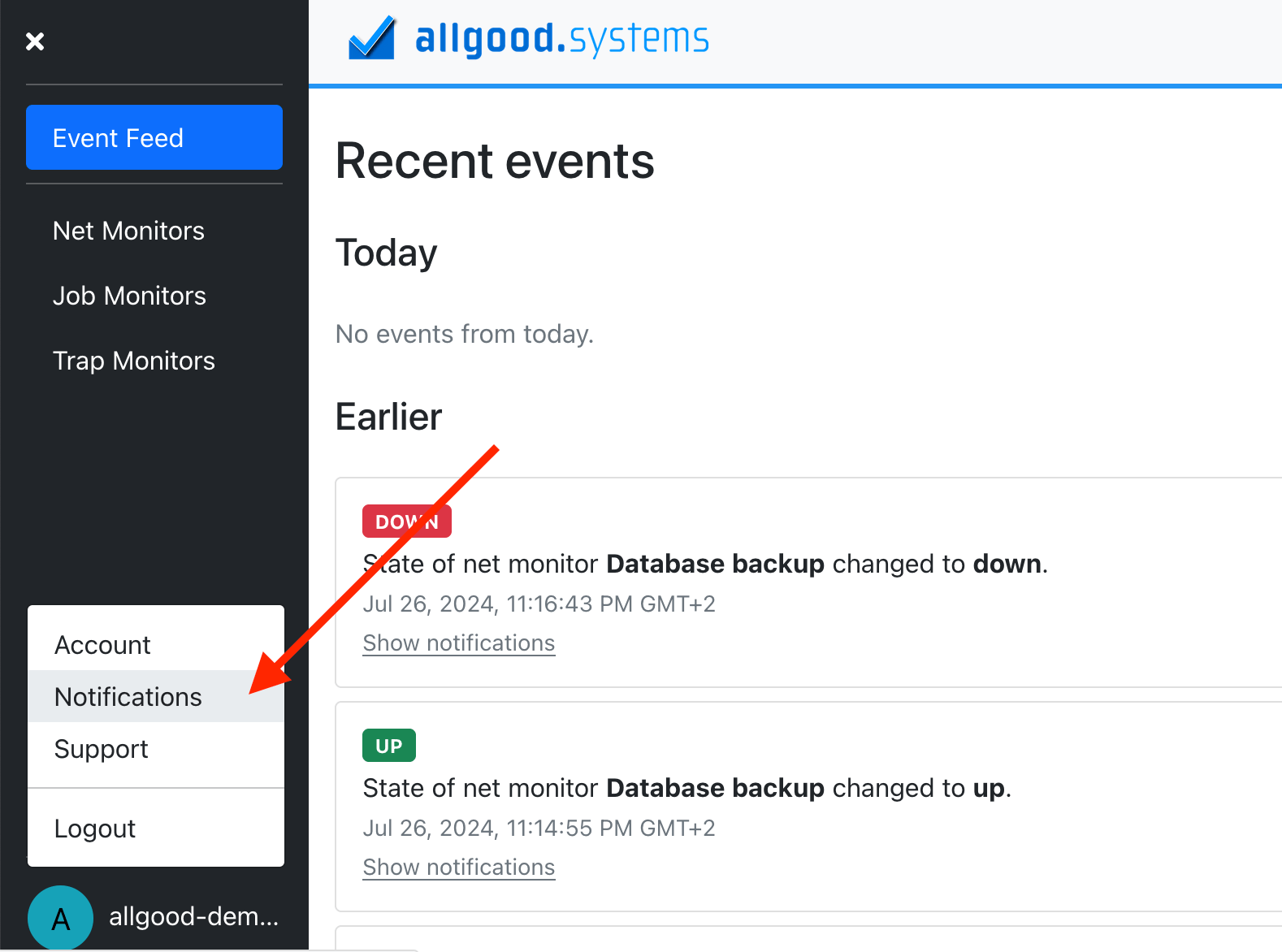Go to Job Monitors
The width and height of the screenshot is (1282, 952).
pyautogui.click(x=129, y=296)
